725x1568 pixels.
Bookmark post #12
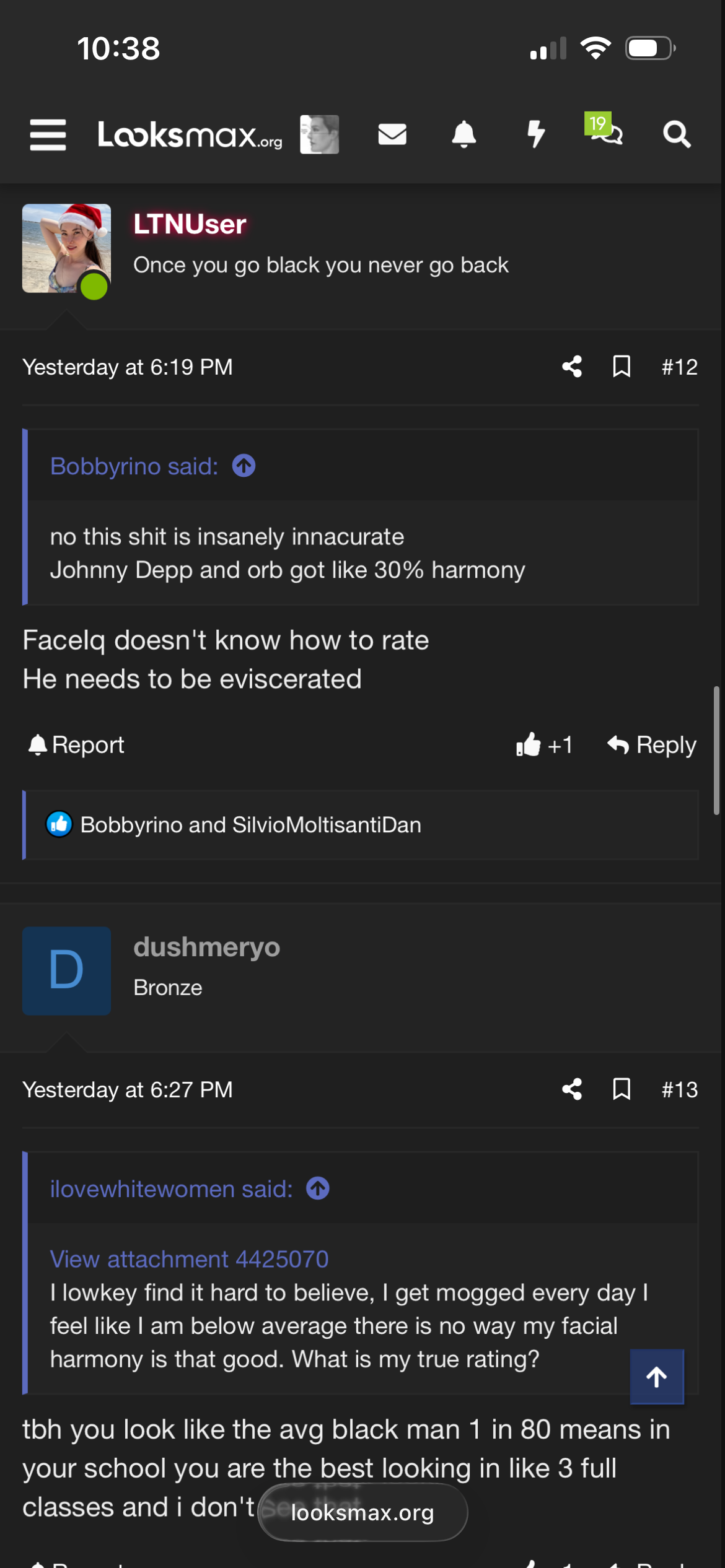(x=622, y=367)
